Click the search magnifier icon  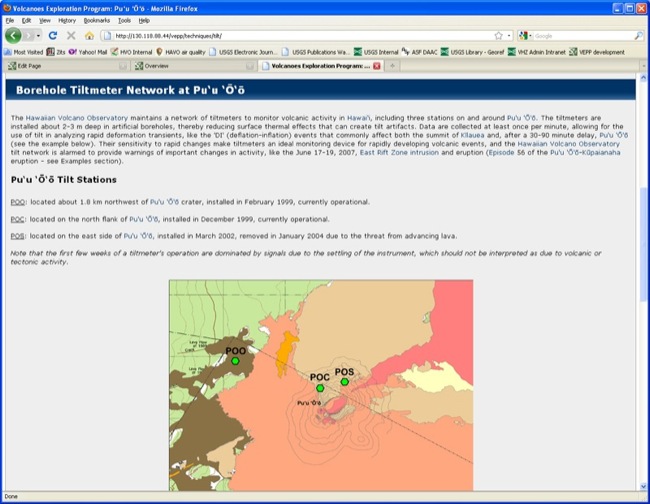tap(638, 36)
